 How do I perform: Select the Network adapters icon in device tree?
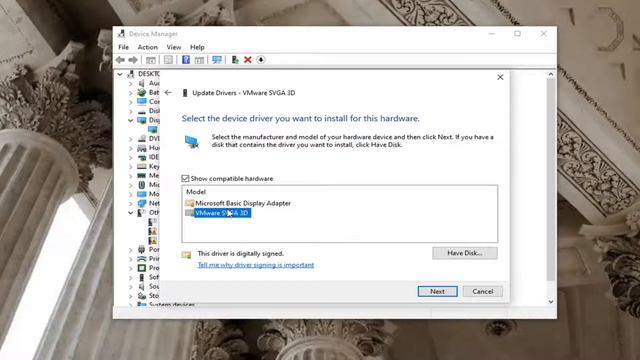click(x=142, y=203)
